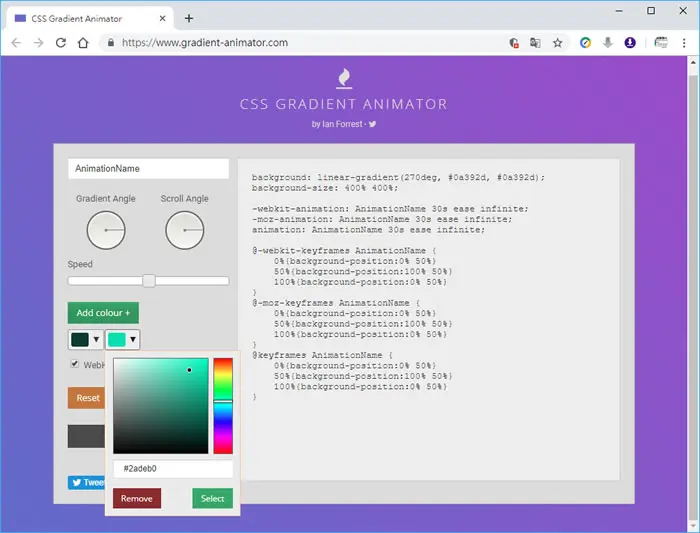Click the red Remove button
This screenshot has height=533, width=700.
(137, 499)
